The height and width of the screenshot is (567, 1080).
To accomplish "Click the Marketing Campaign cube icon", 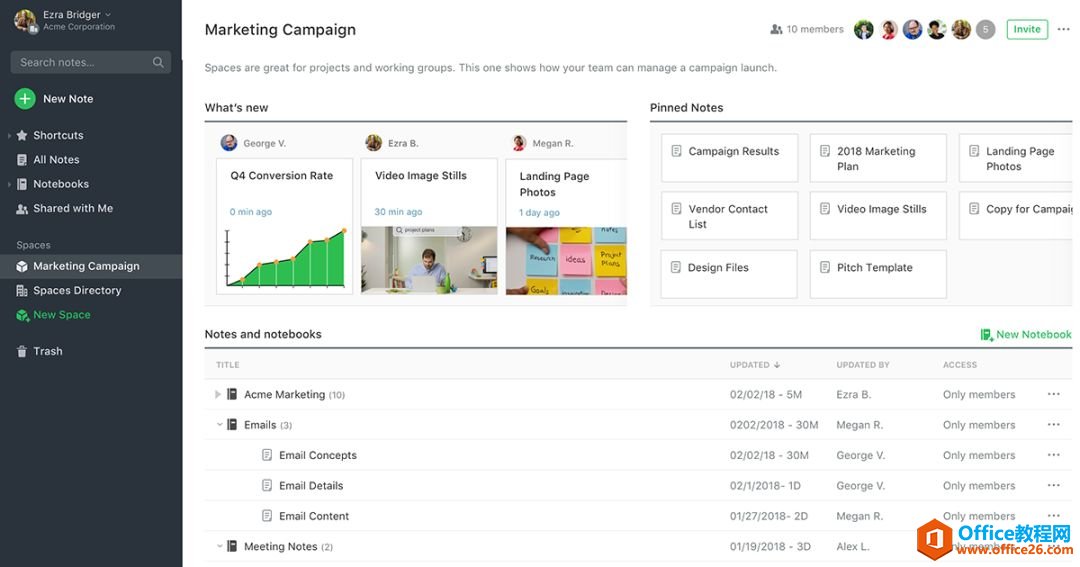I will click(x=22, y=266).
